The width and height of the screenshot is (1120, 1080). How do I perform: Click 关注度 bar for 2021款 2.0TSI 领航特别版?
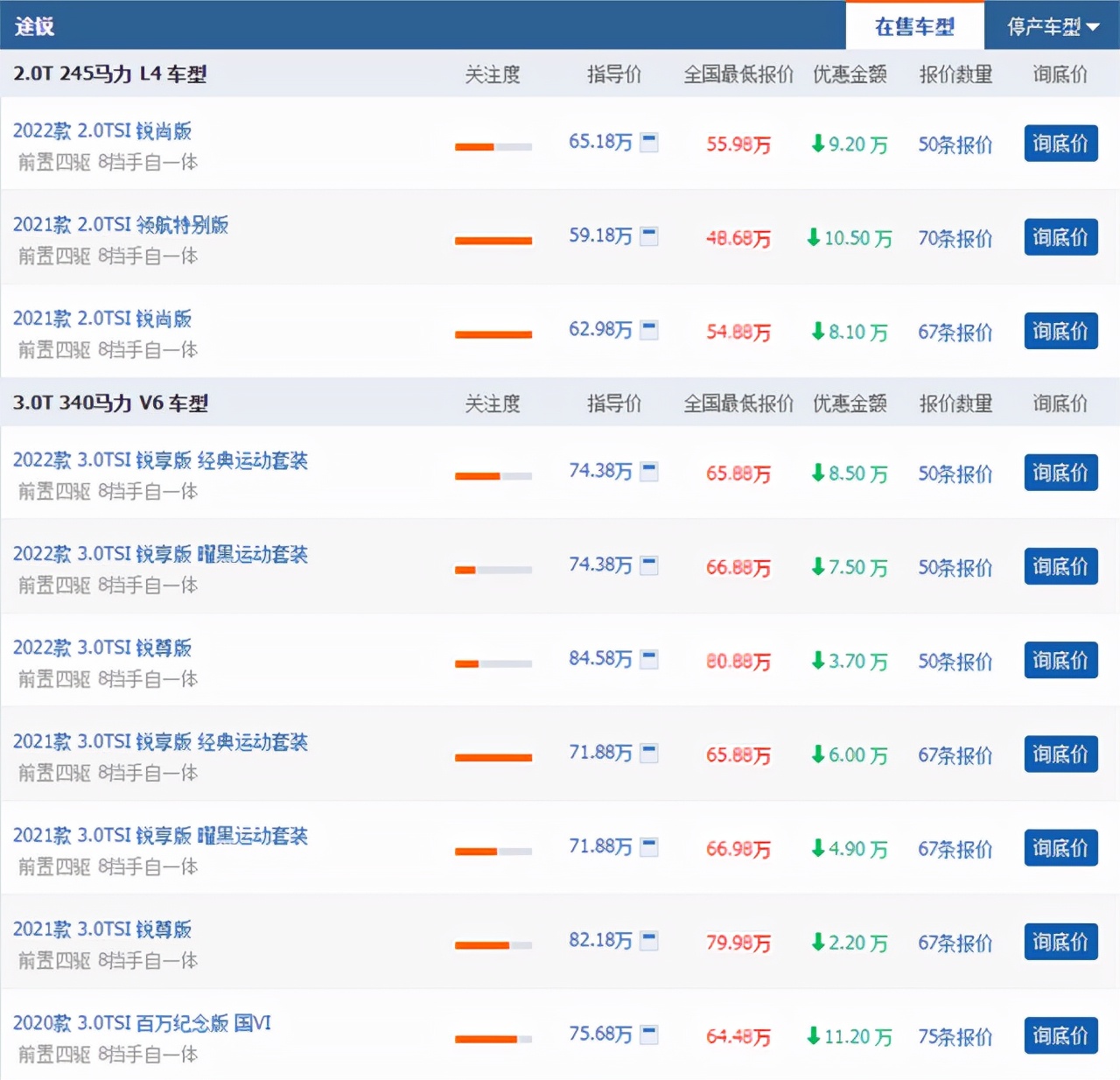pyautogui.click(x=493, y=241)
